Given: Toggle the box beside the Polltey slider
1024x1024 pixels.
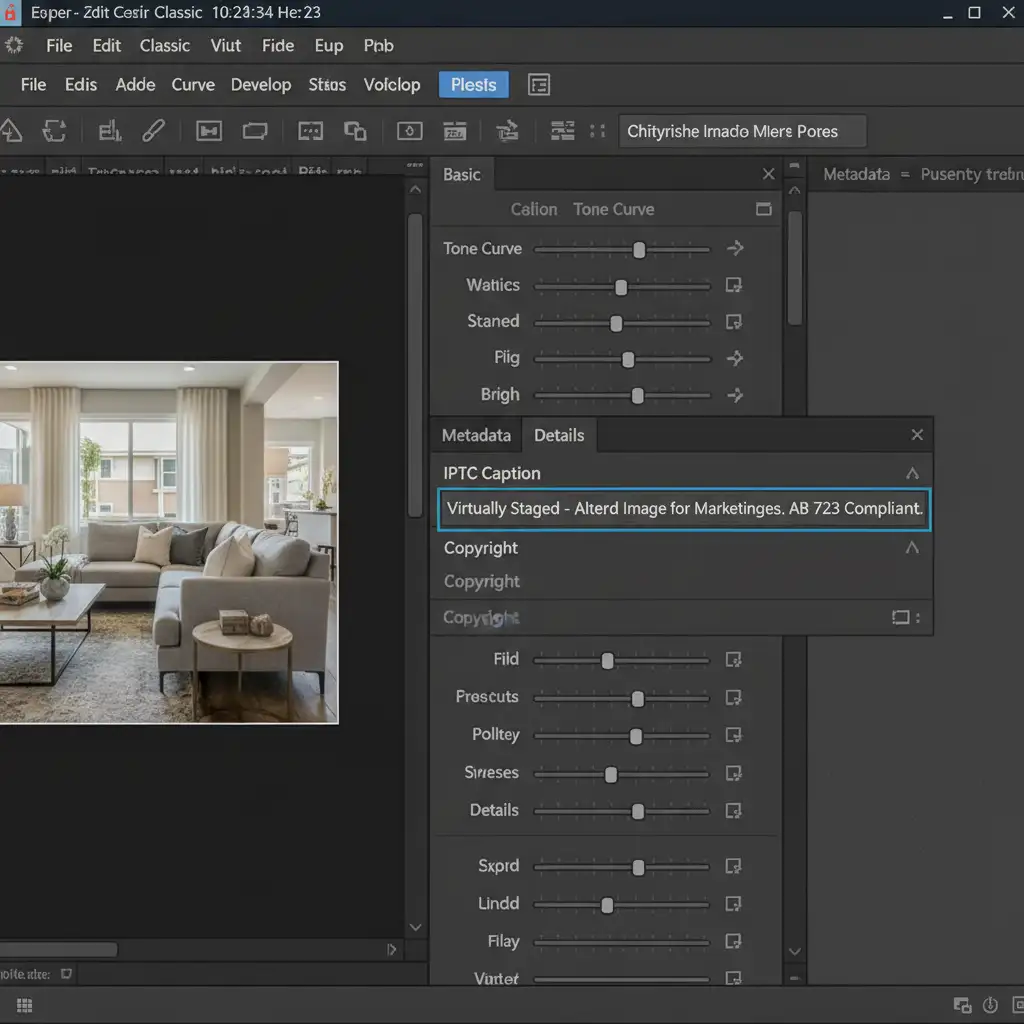Looking at the screenshot, I should point(734,735).
